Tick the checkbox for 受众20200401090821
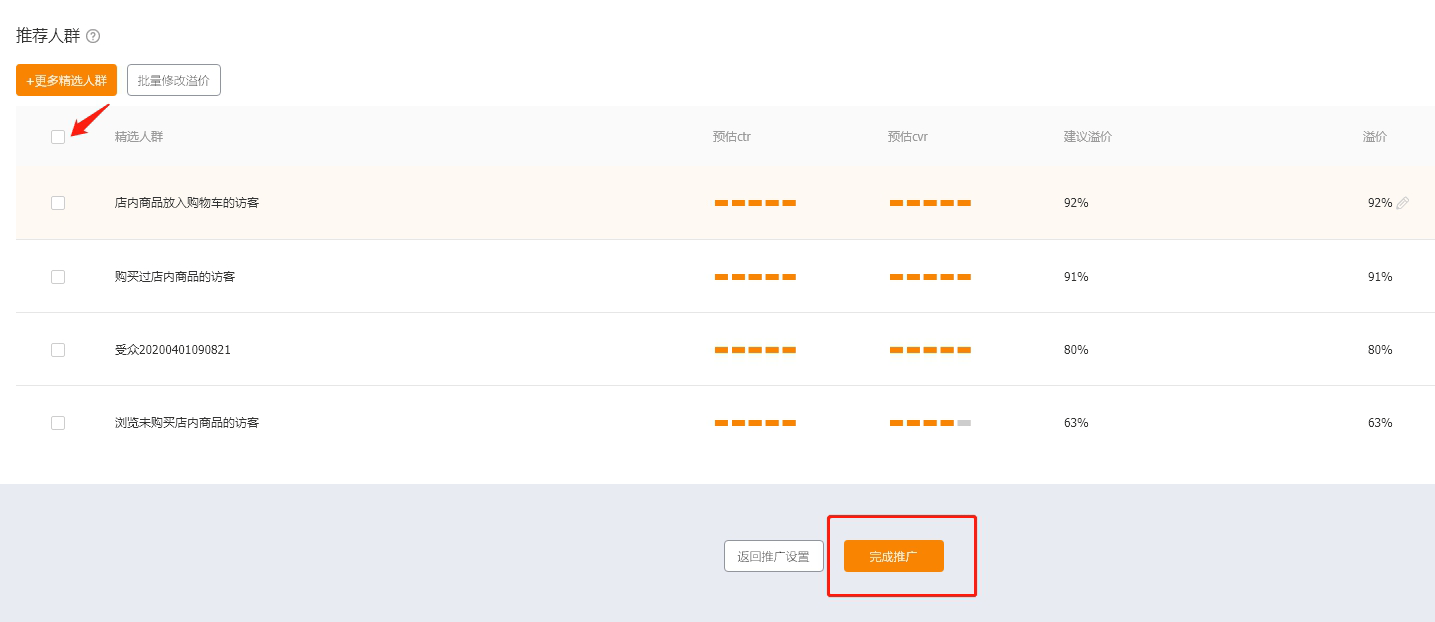 tap(58, 350)
